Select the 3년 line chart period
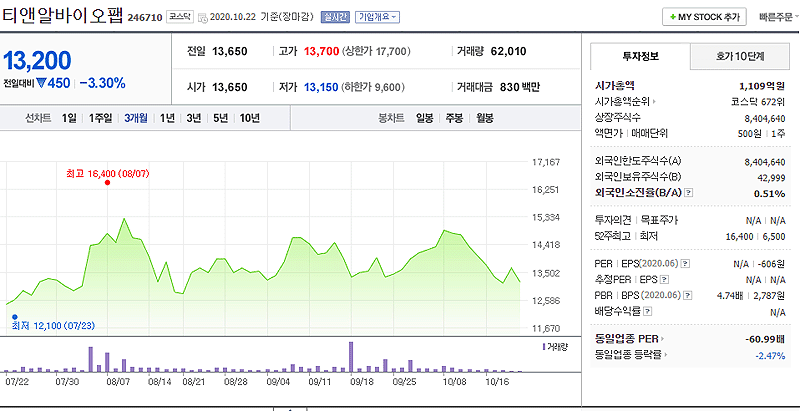Screen dimensions: 800x411 click(193, 118)
